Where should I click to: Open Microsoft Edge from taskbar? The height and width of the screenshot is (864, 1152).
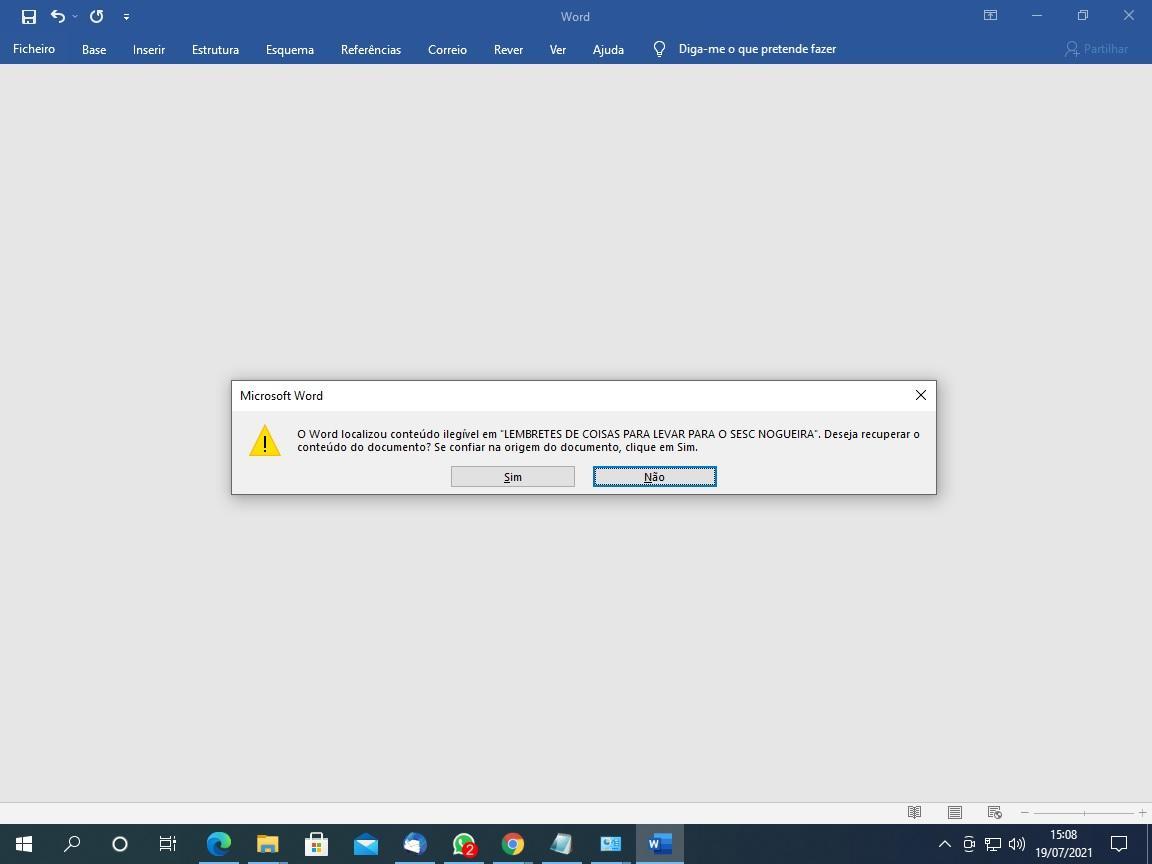coord(218,844)
